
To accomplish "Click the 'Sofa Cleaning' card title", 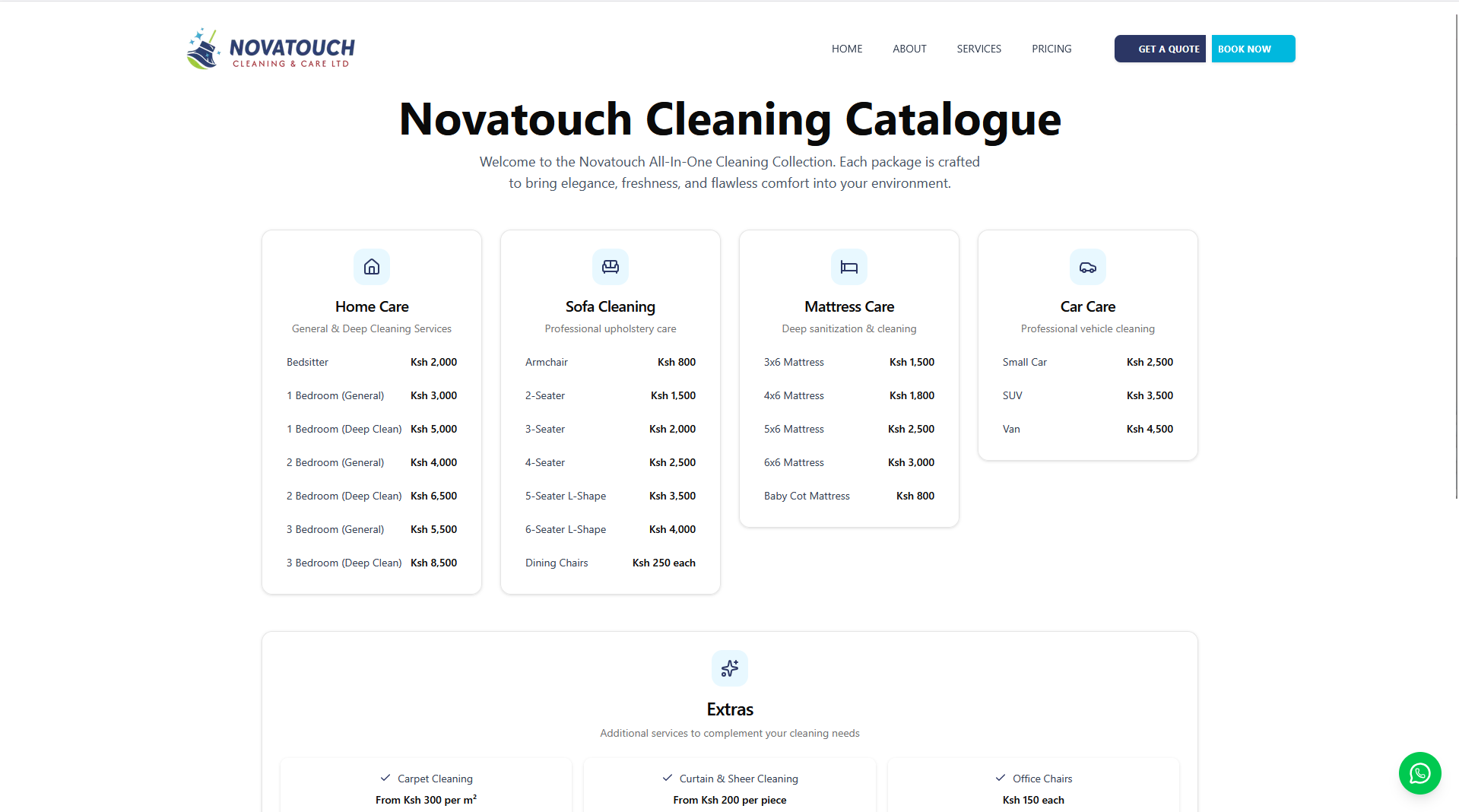I will pyautogui.click(x=611, y=306).
